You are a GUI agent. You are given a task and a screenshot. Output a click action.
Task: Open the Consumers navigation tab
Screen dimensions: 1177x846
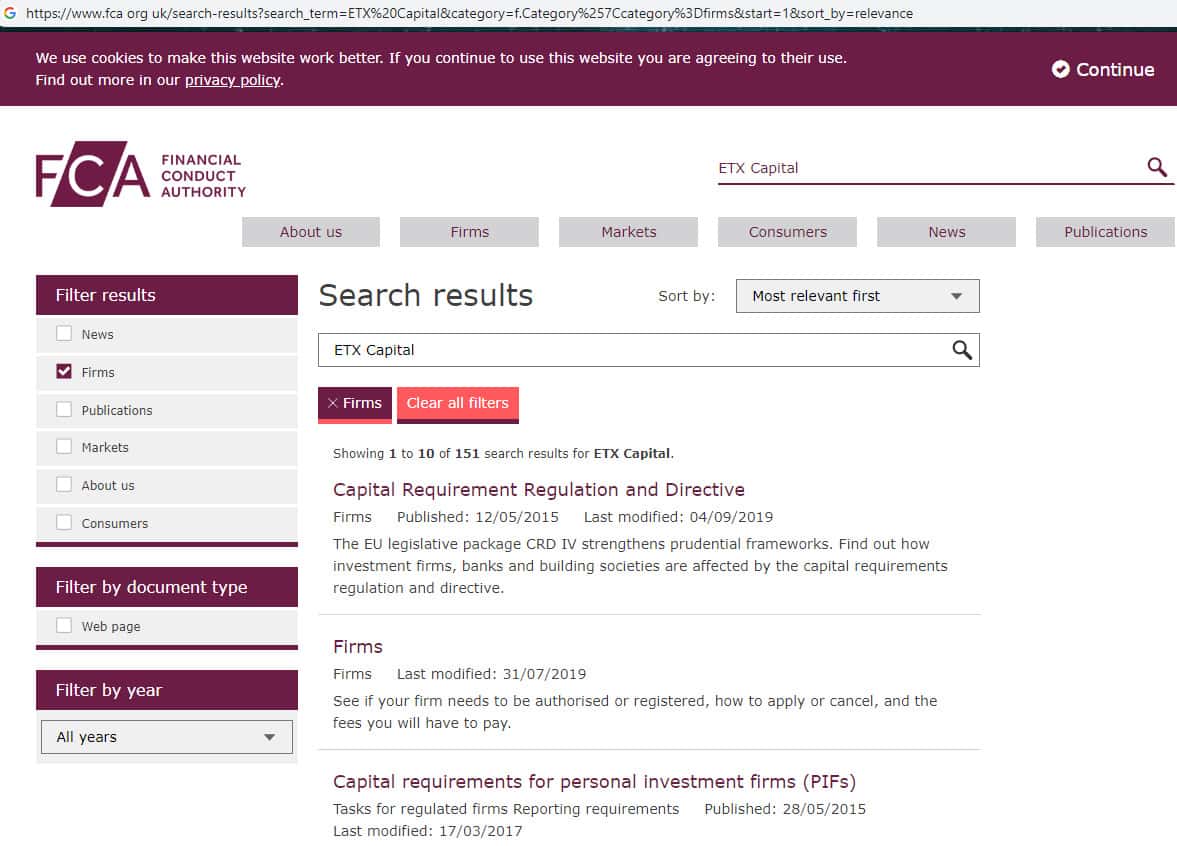tap(787, 232)
